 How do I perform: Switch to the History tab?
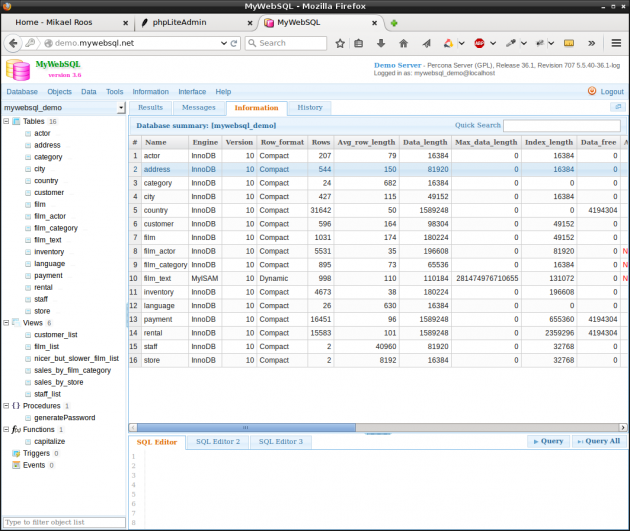pyautogui.click(x=310, y=108)
